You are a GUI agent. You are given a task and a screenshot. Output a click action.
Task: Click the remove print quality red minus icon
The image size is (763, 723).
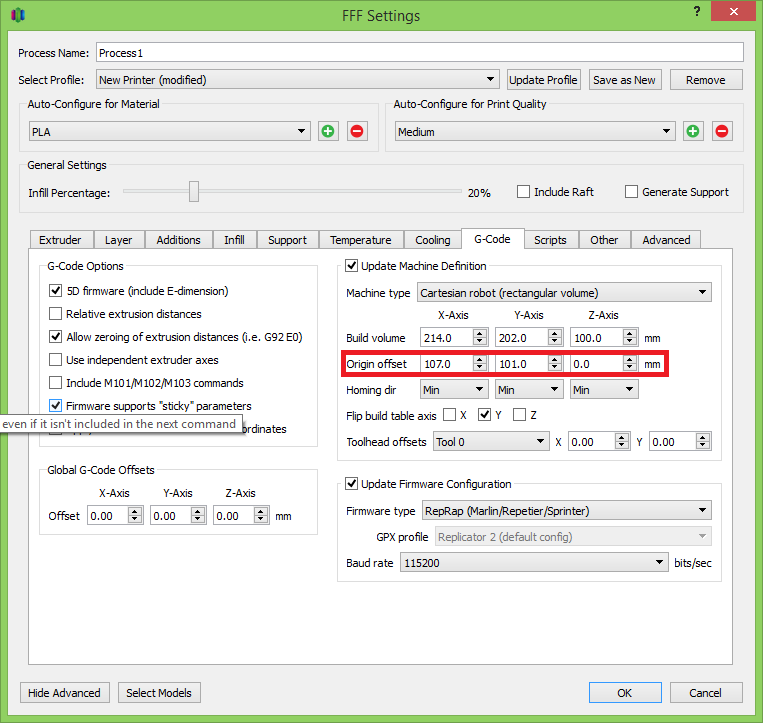722,131
